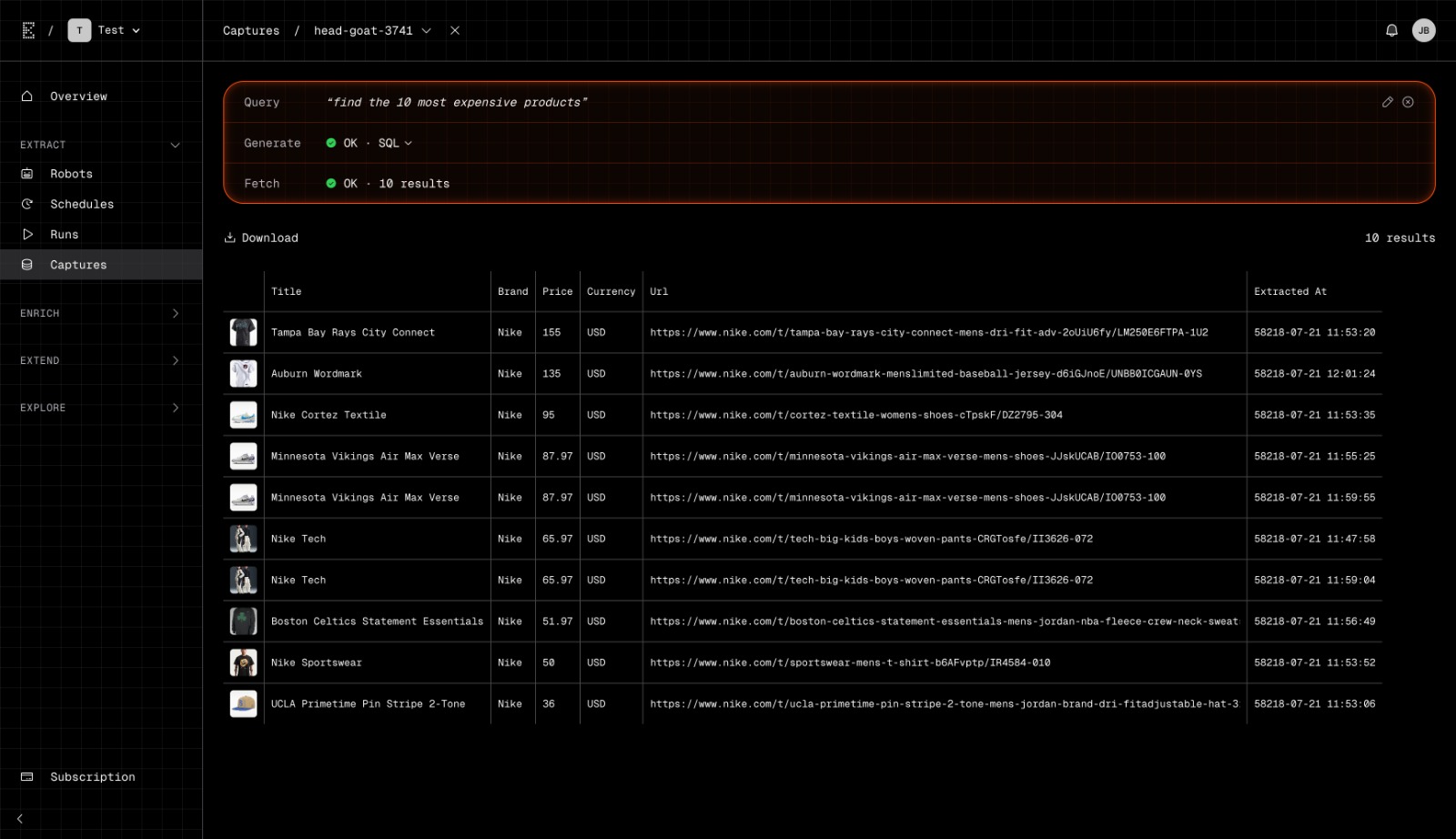Click the edit query pencil icon

1387,102
